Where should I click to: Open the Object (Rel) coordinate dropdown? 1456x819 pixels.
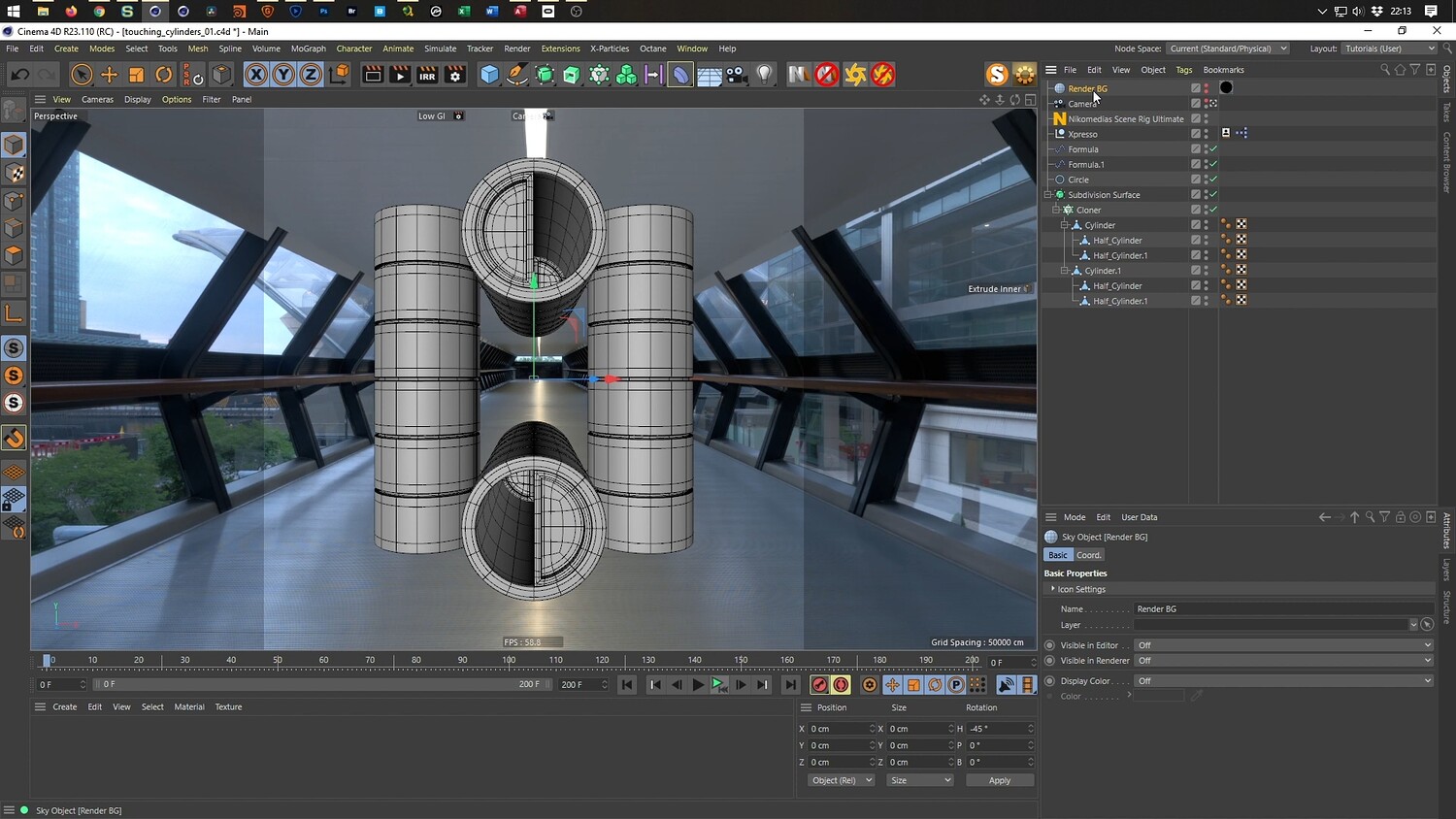click(841, 780)
